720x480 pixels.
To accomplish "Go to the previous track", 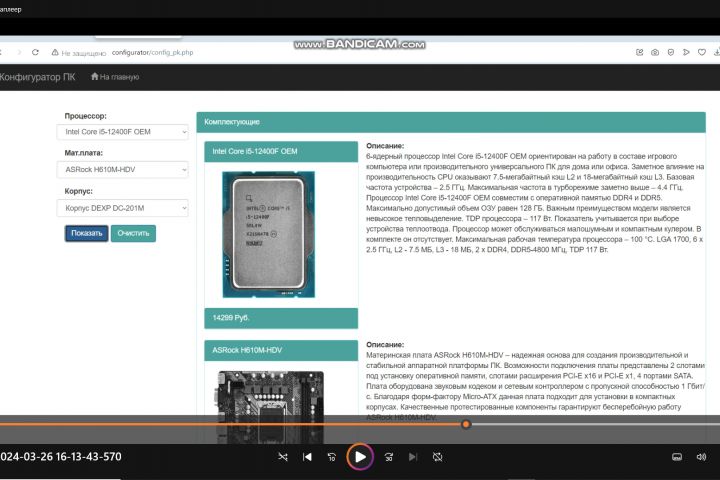I will 307,457.
